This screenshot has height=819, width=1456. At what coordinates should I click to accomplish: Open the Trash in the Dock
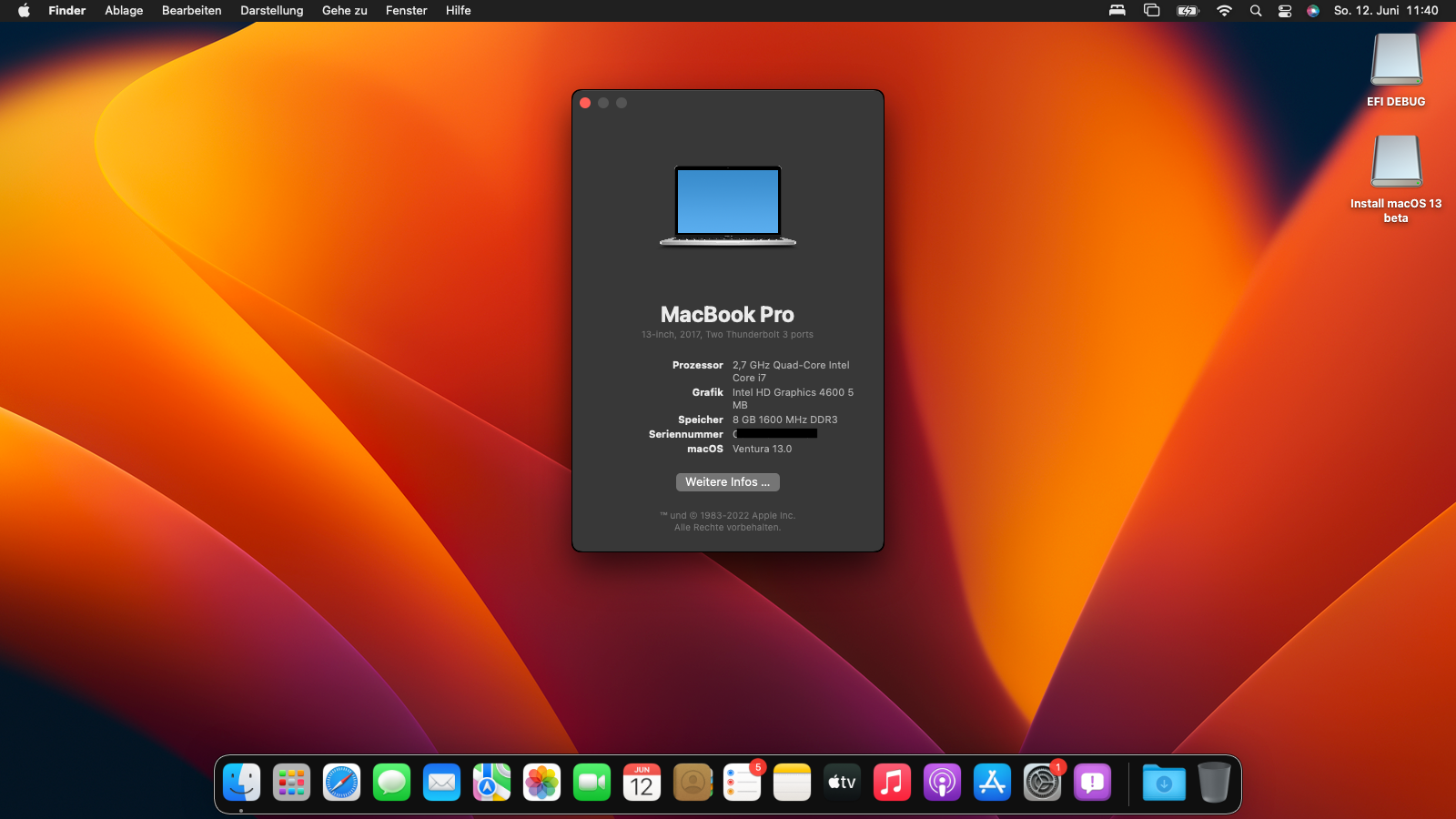click(1214, 783)
